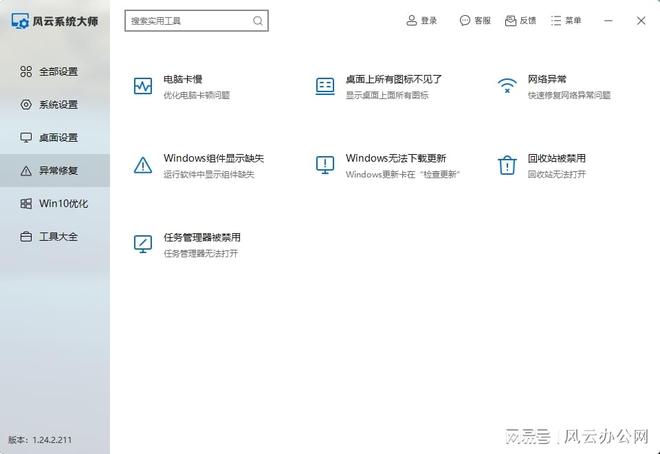Minimize the 风云系统大师 window
The width and height of the screenshot is (660, 454).
tap(608, 20)
